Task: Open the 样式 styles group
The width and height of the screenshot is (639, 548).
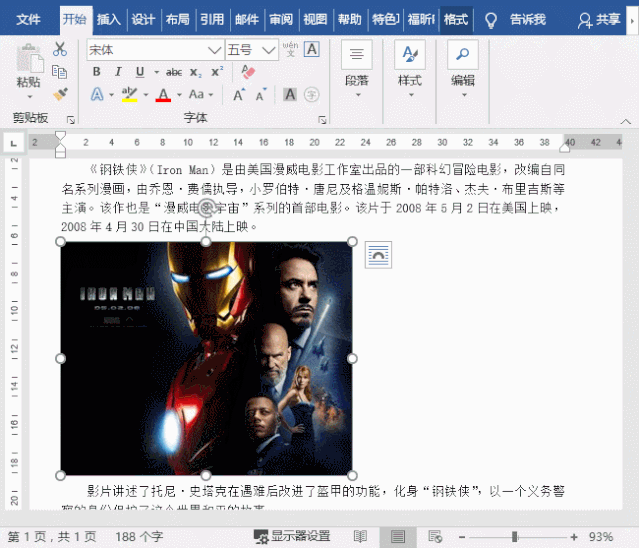Action: click(410, 69)
